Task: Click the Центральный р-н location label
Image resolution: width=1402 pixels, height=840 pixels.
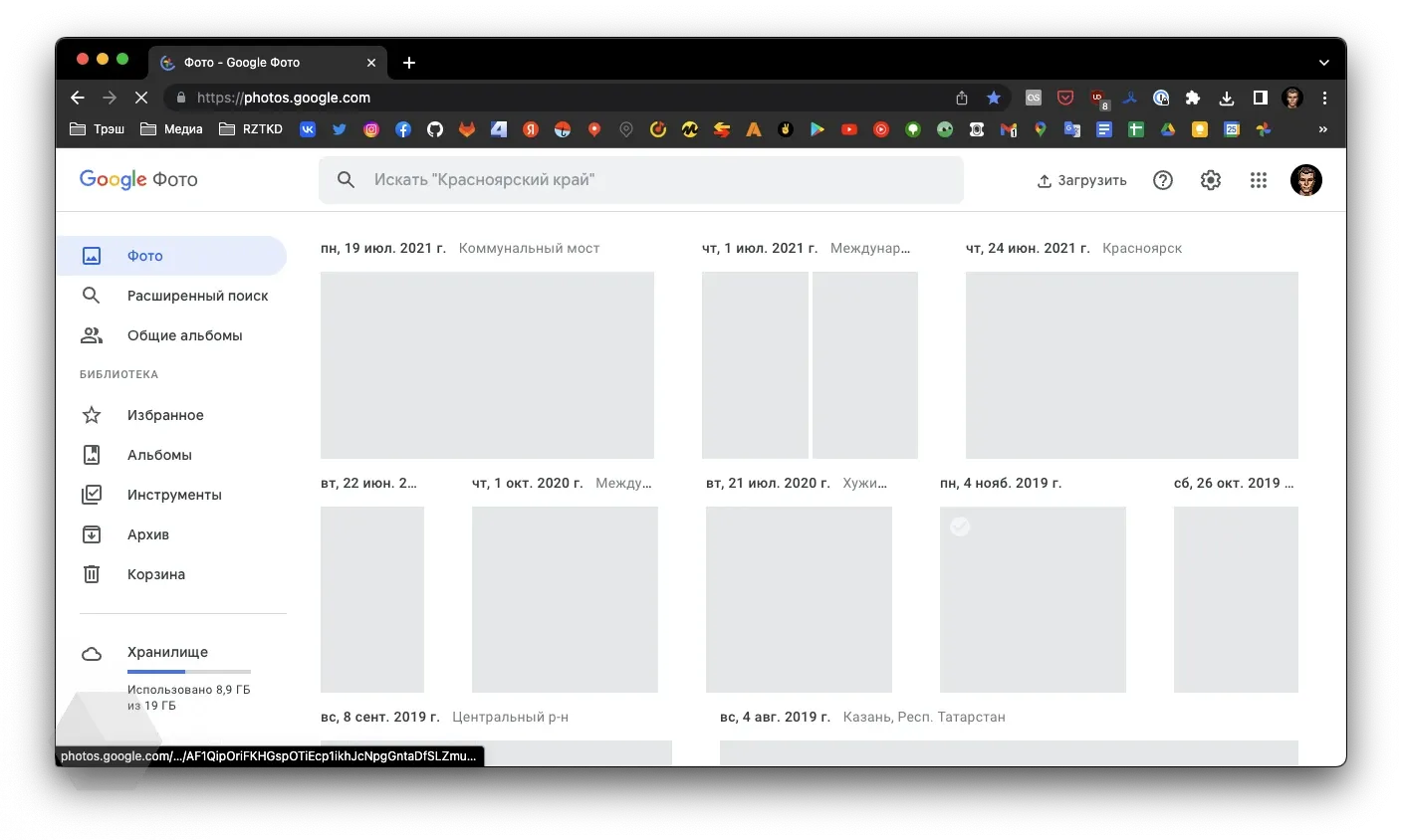Action: [510, 717]
